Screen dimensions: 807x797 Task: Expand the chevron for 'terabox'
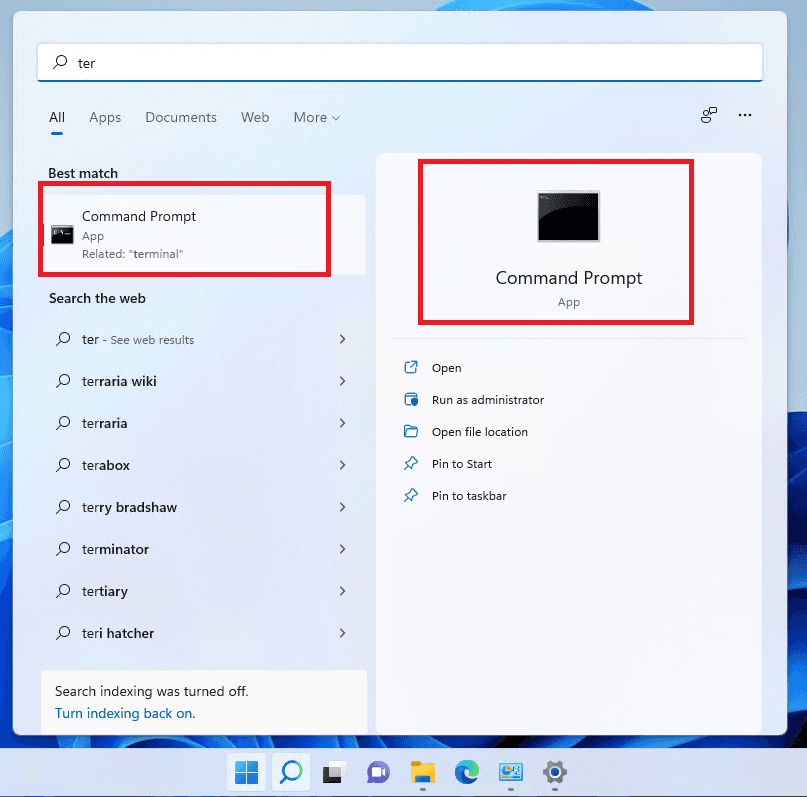coord(342,465)
